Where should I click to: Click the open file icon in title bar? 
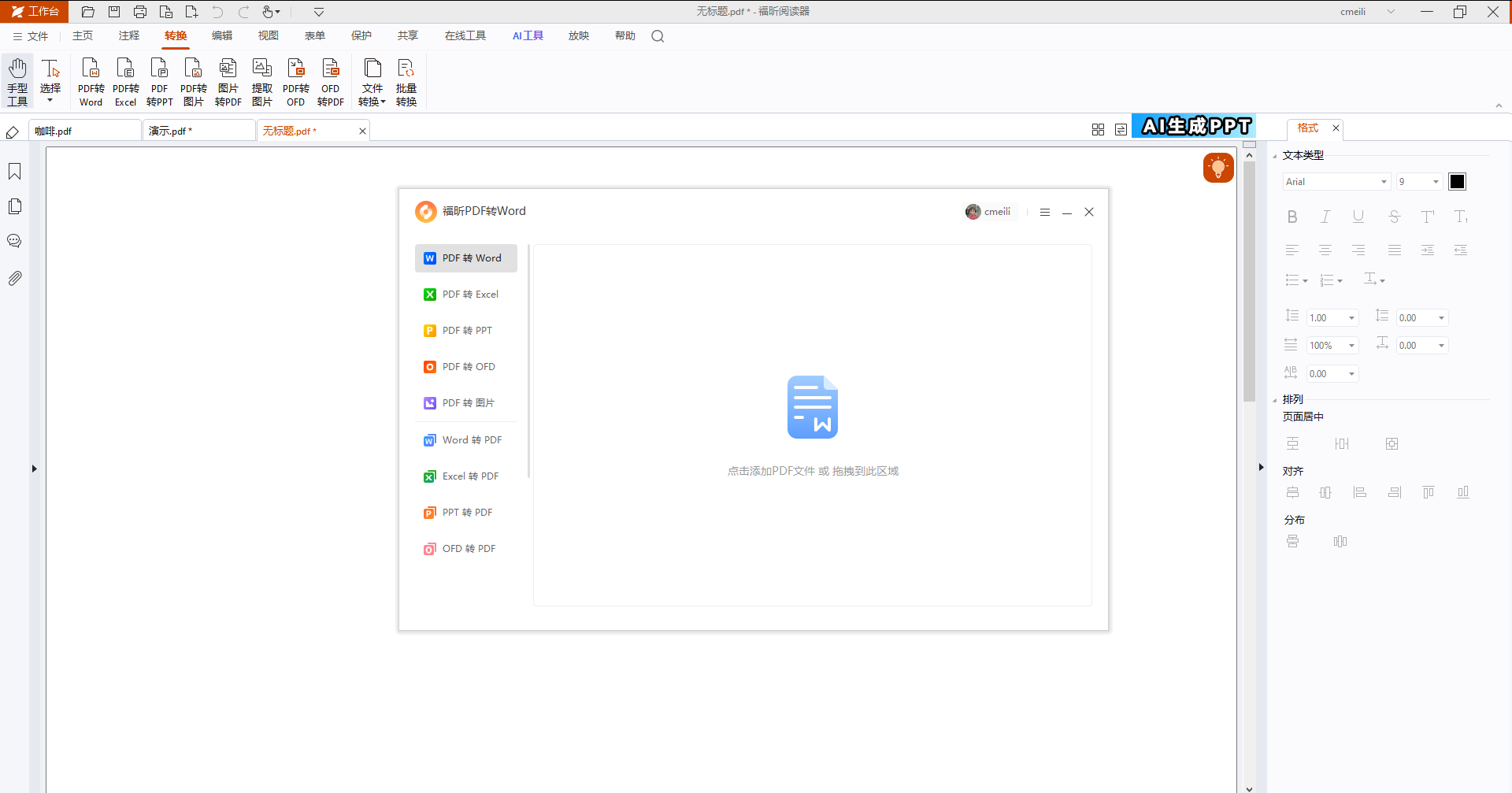tap(88, 12)
